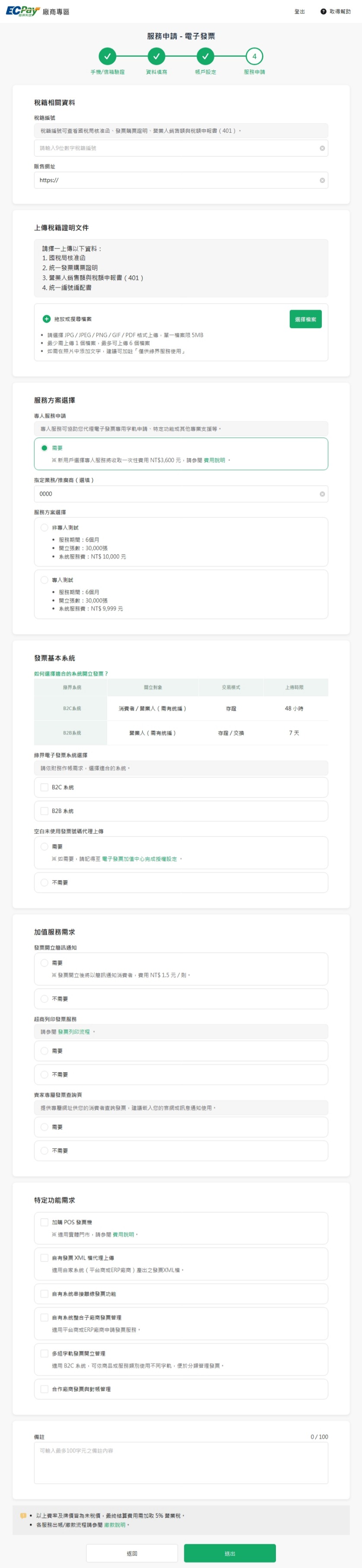The height and width of the screenshot is (1568, 362).
Task: Select the 非專人測試 service plan
Action: tap(45, 528)
